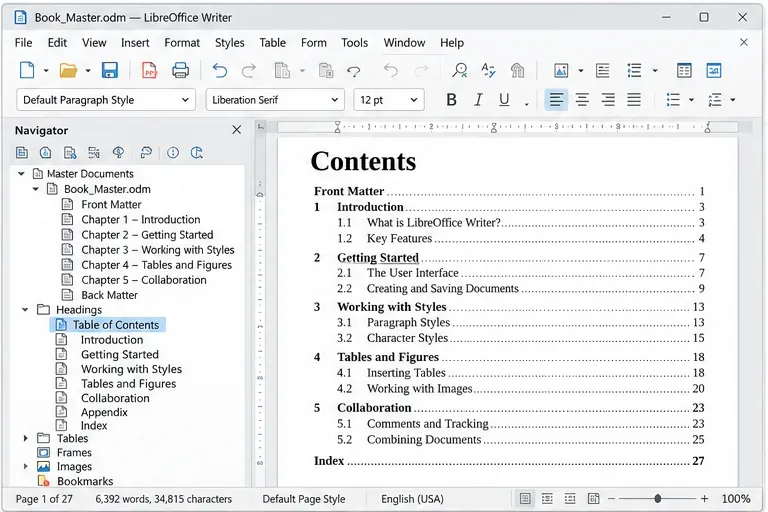This screenshot has width=768, height=512.
Task: Click English (USA) language in status bar
Action: coord(412,499)
